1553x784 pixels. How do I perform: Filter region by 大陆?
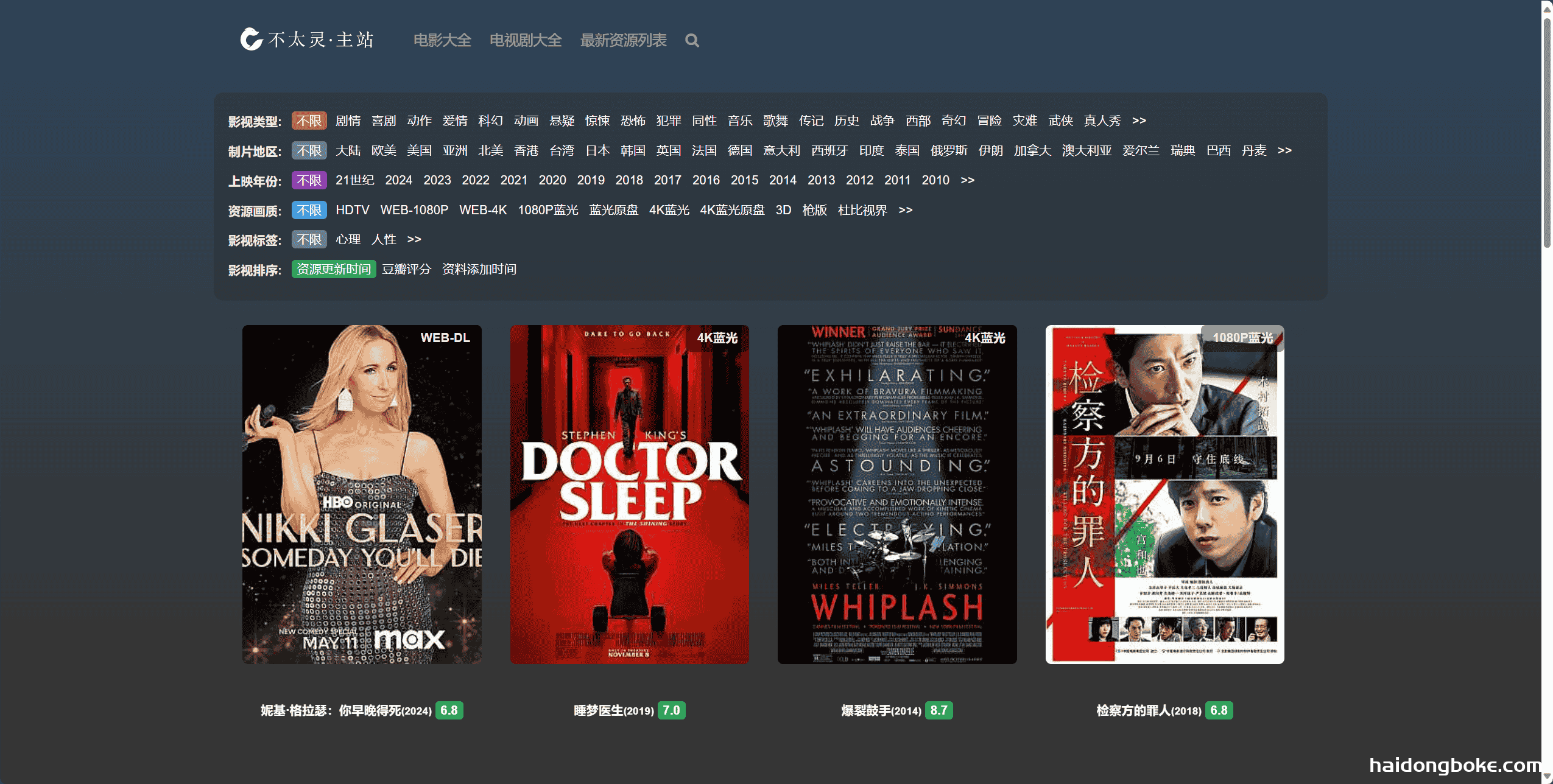pyautogui.click(x=348, y=150)
